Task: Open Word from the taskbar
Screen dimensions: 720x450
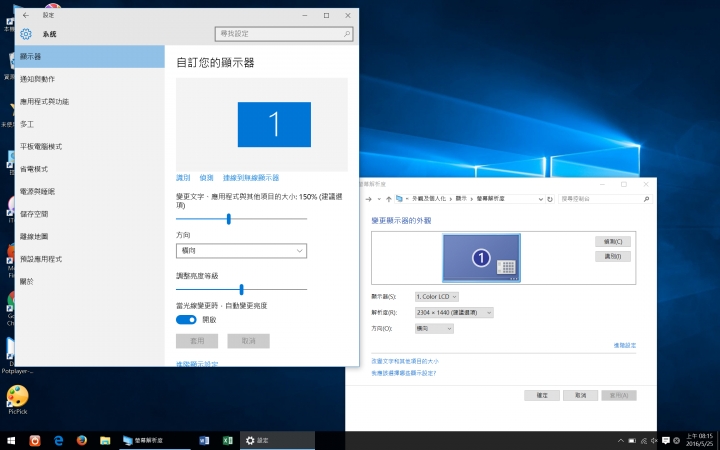Action: pos(204,441)
